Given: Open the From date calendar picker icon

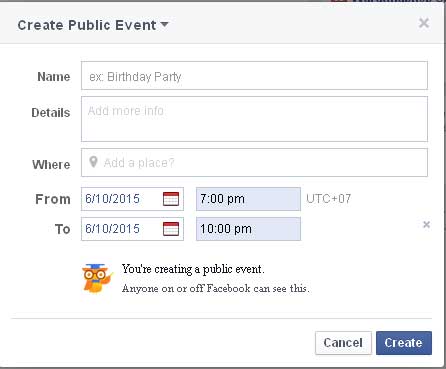Looking at the screenshot, I should 171,199.
